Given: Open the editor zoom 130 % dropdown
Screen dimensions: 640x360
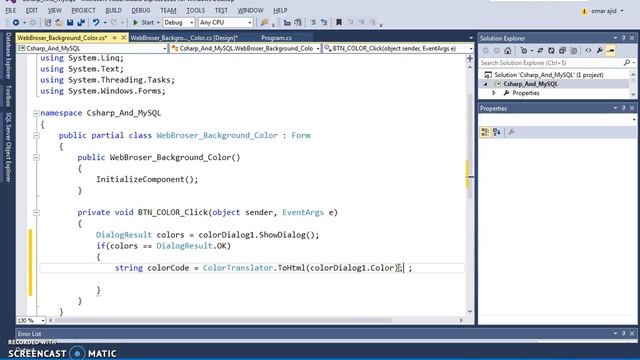Looking at the screenshot, I should [x=31, y=321].
